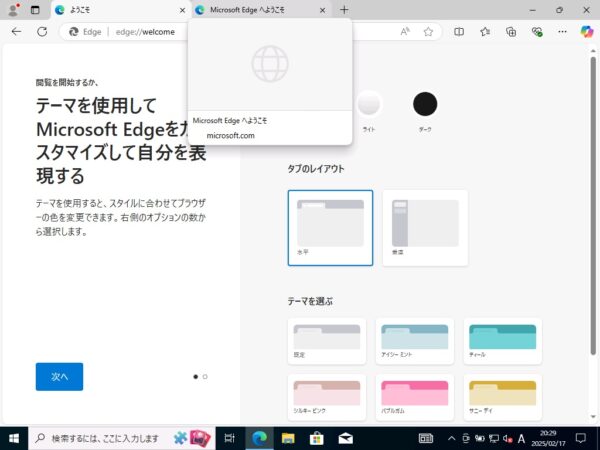Switch to Microsoft Edge へようこそ tab
This screenshot has height=450, width=600.
click(261, 10)
